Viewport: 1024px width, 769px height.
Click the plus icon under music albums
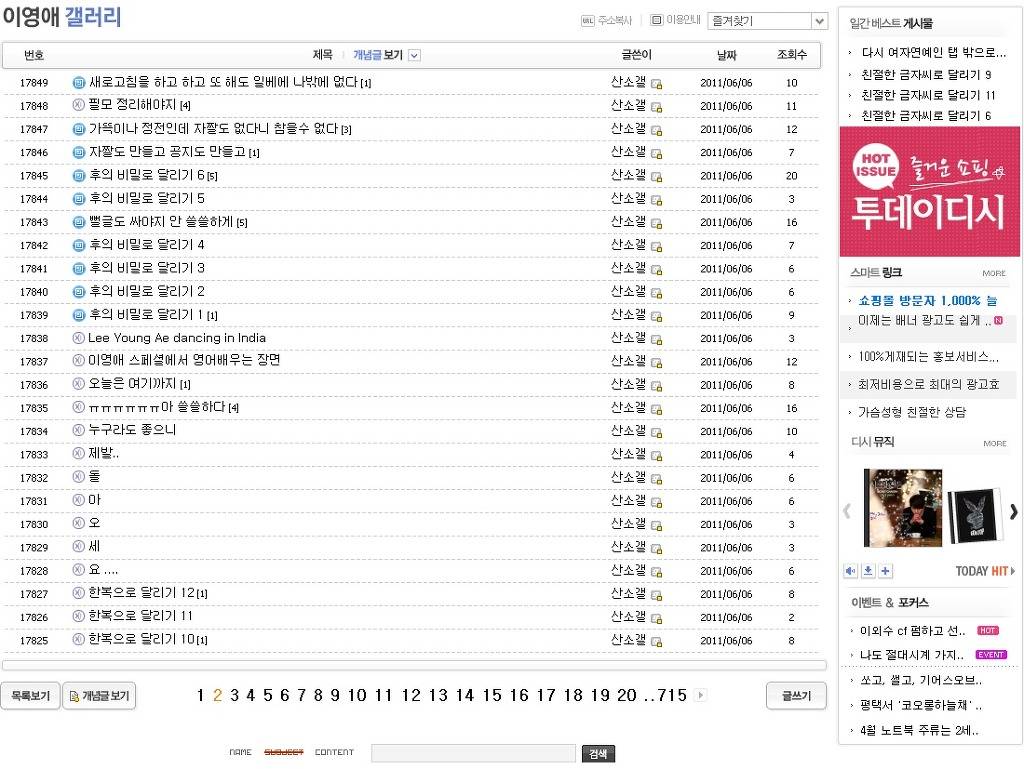(886, 571)
